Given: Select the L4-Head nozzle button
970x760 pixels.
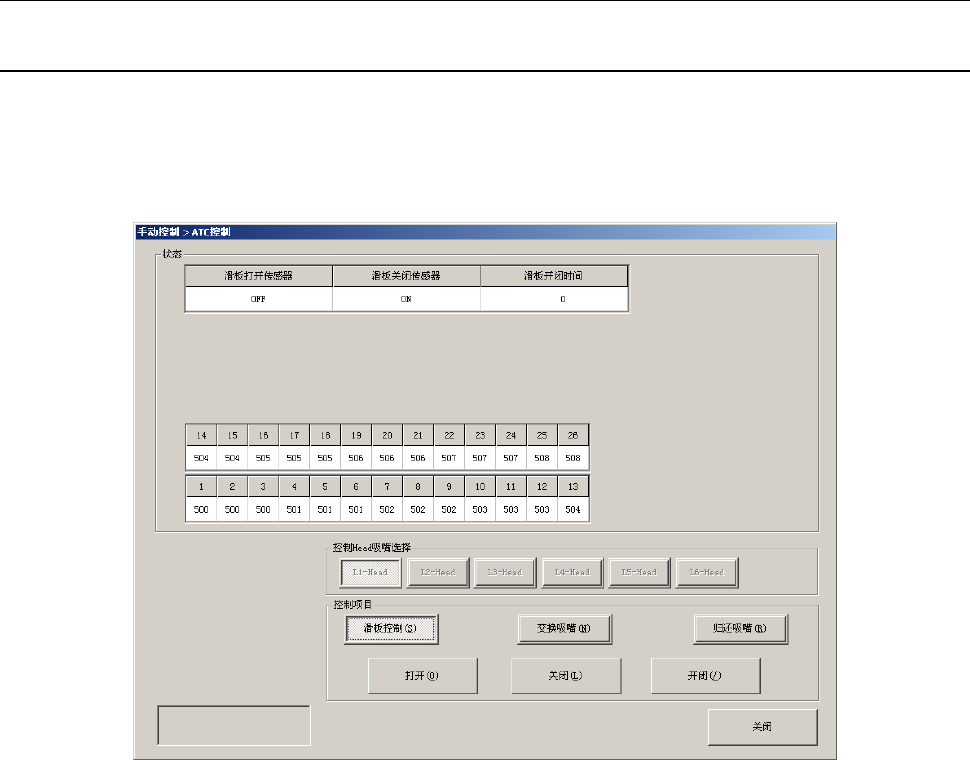Looking at the screenshot, I should pos(572,573).
